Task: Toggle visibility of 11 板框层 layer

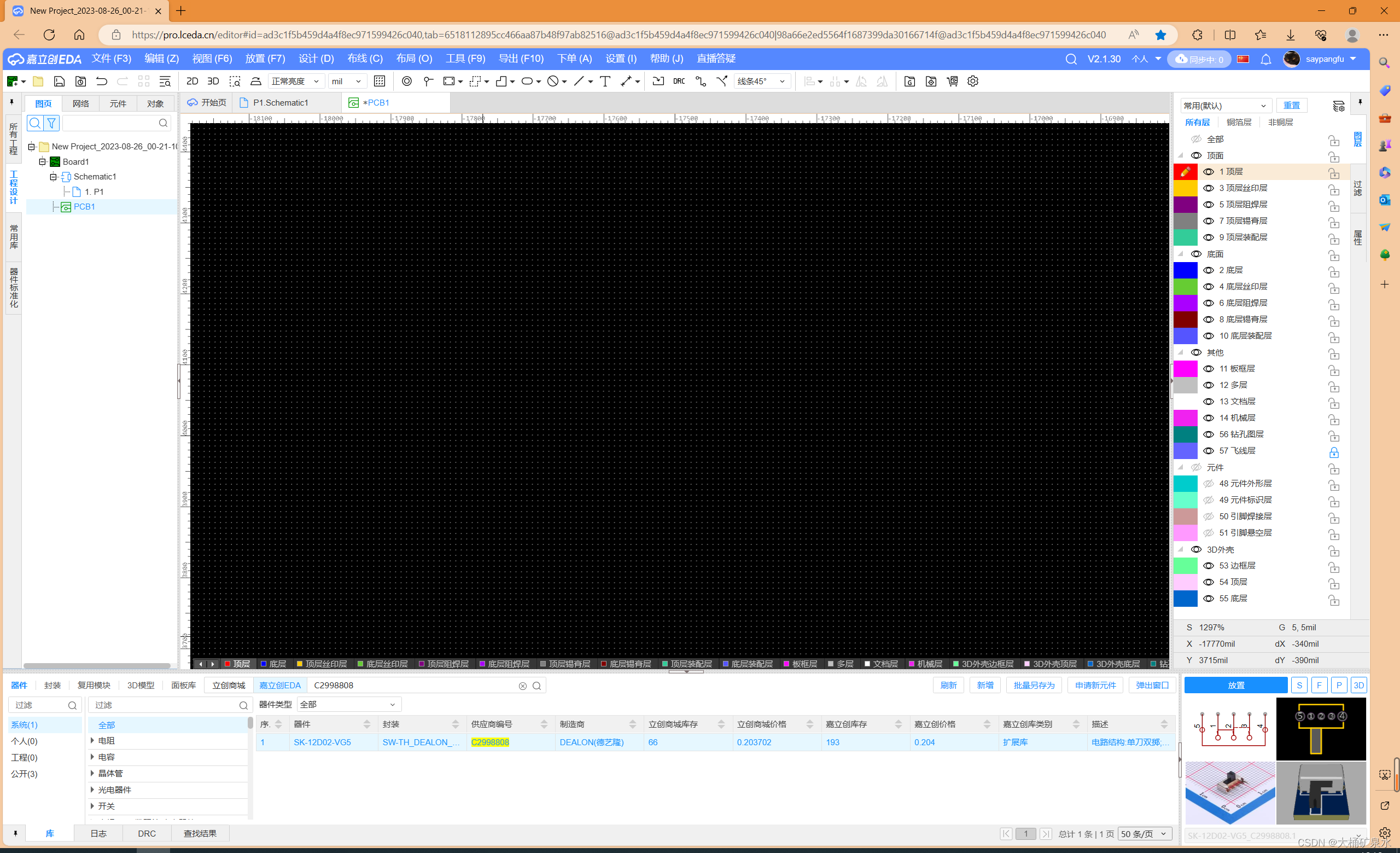Action: [x=1209, y=369]
